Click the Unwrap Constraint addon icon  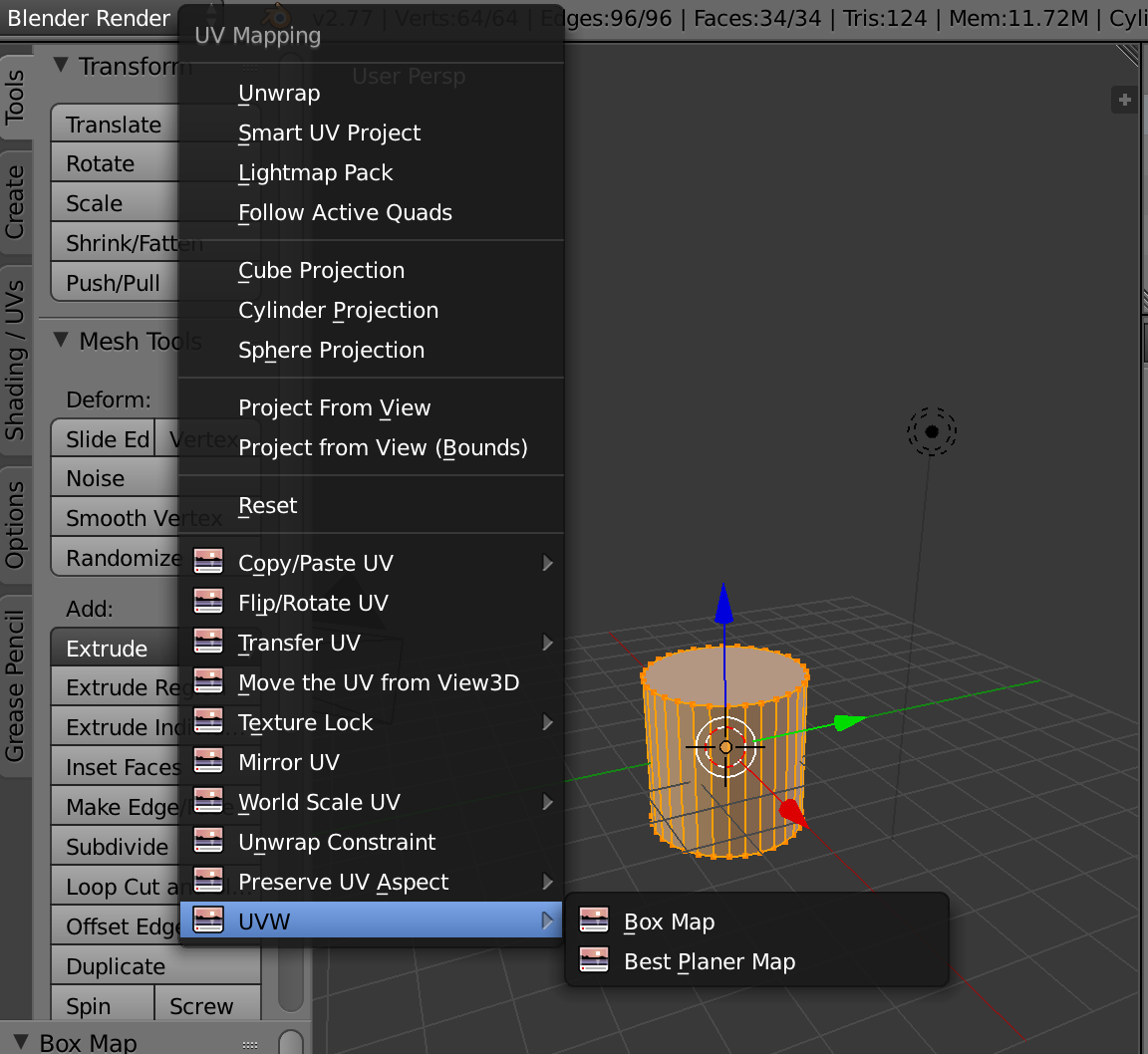tap(208, 840)
